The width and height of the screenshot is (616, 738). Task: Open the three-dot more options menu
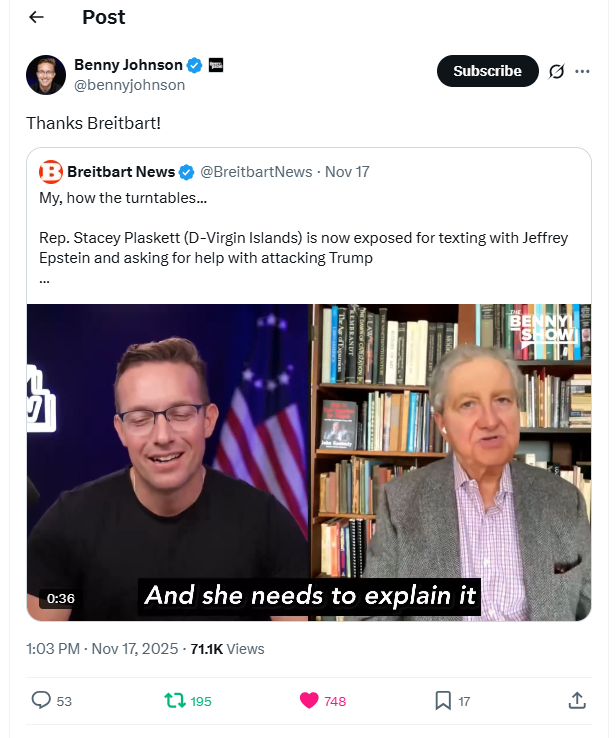pyautogui.click(x=582, y=72)
